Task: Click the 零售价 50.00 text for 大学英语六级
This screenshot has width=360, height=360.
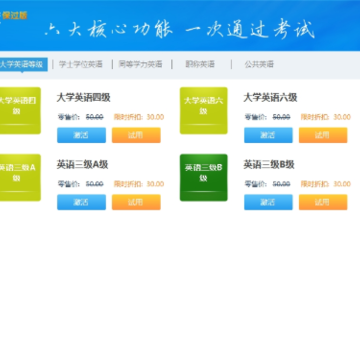Action: point(268,117)
